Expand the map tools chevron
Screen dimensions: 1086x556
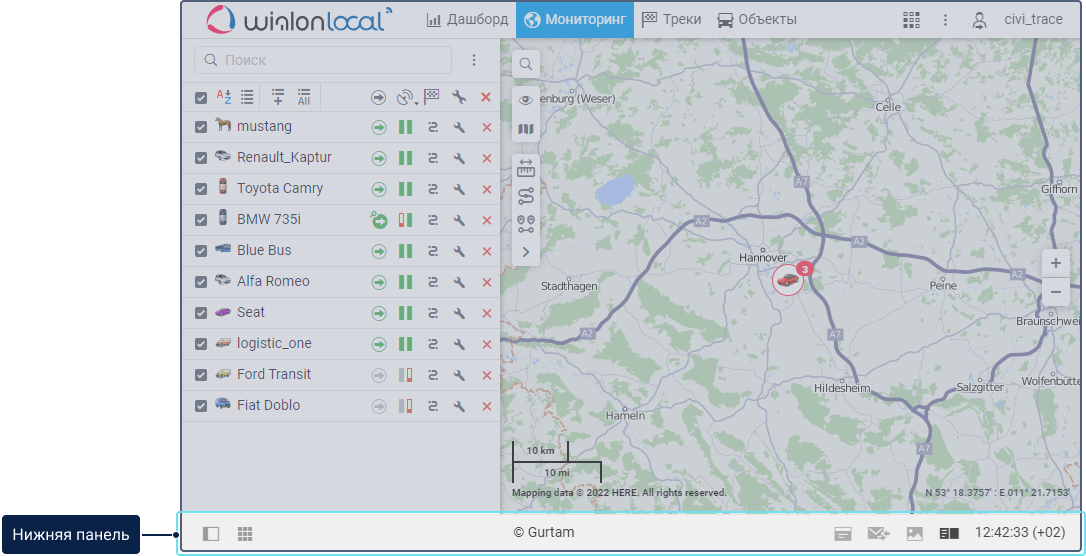(526, 252)
